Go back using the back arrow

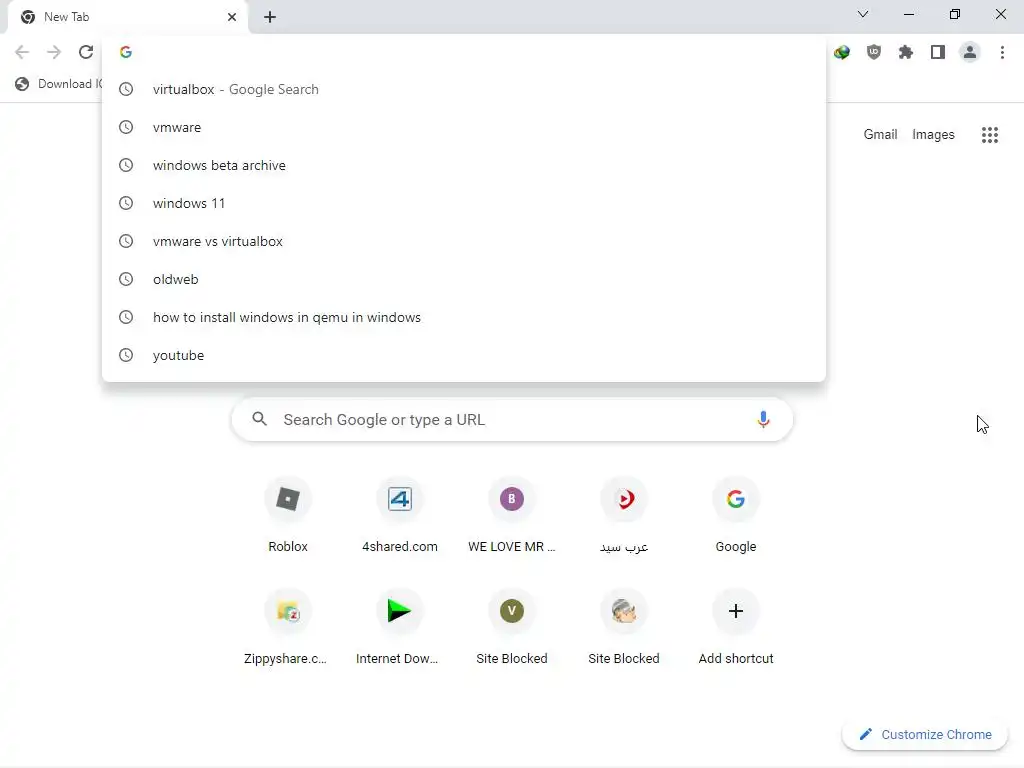(22, 52)
